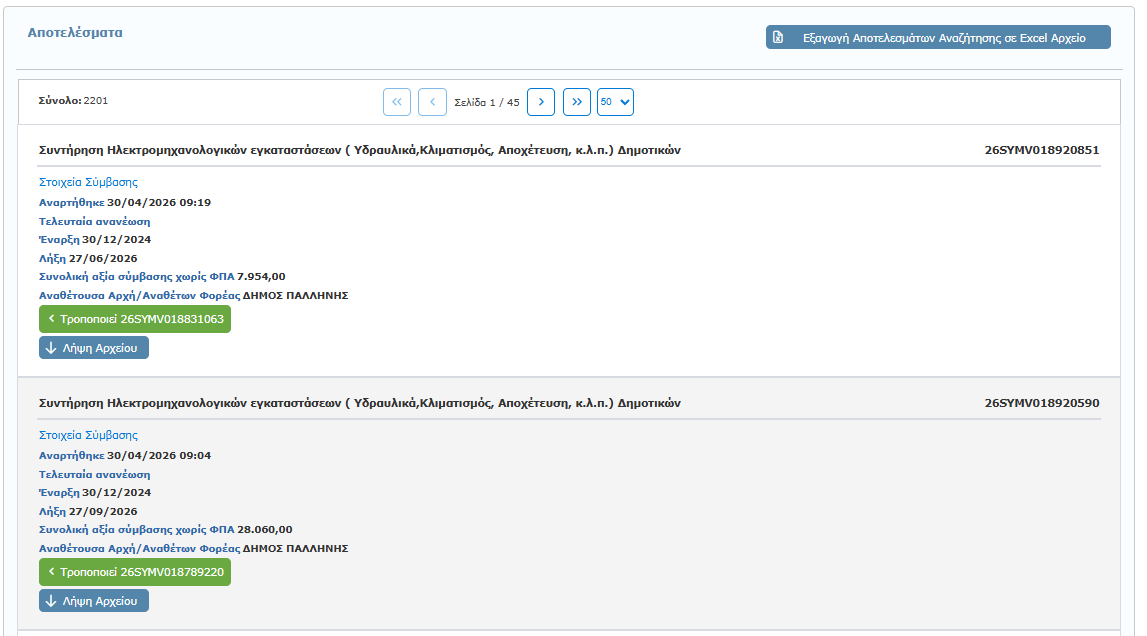The height and width of the screenshot is (636, 1147).
Task: Click posted date 30/04/2026 09:19
Action: pyautogui.click(x=159, y=203)
